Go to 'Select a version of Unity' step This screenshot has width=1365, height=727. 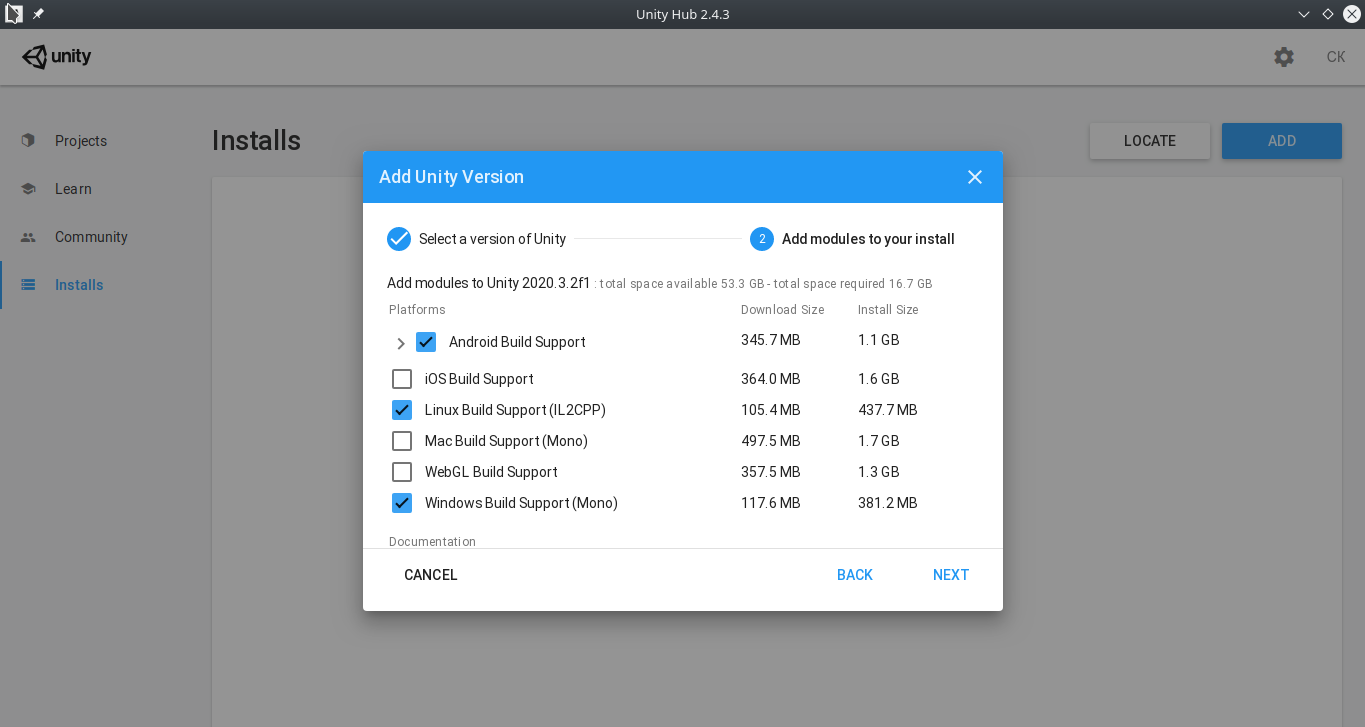pyautogui.click(x=492, y=239)
